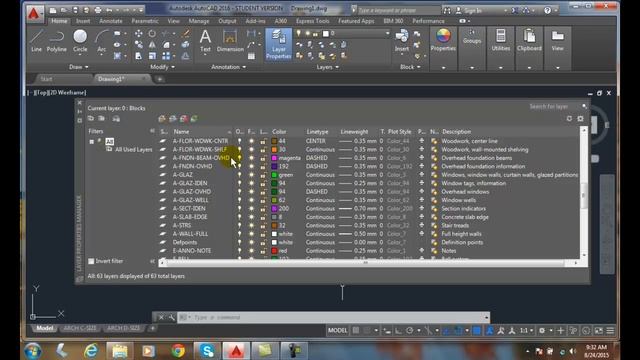Viewport: 640px width, 360px height.
Task: Click Layer States Manager icon
Action: 116,119
